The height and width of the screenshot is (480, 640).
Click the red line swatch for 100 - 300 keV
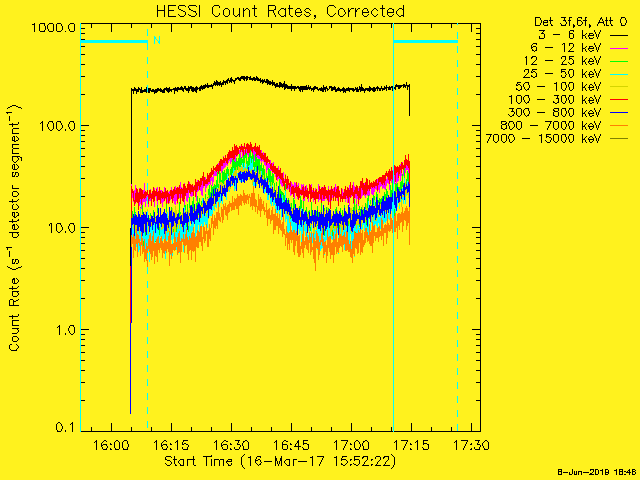[x=619, y=100]
